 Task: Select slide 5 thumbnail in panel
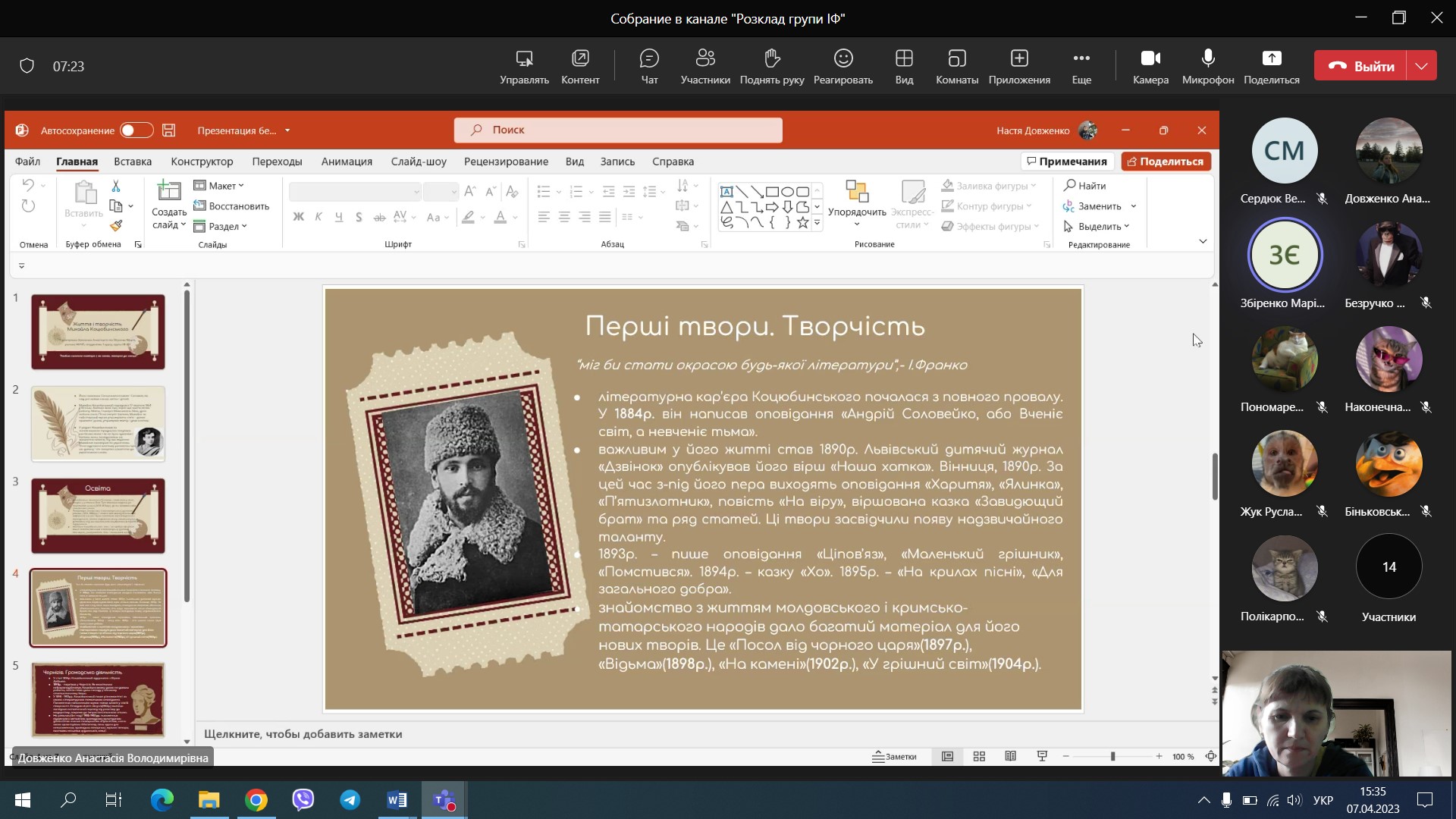[x=98, y=699]
